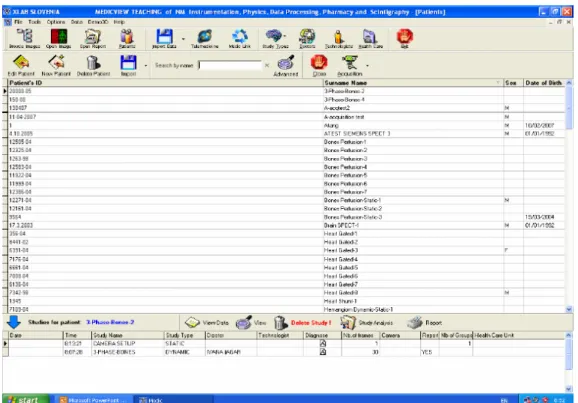The image size is (578, 403).
Task: Click the patient list vertical scrollbar down arrow
Action: click(569, 309)
